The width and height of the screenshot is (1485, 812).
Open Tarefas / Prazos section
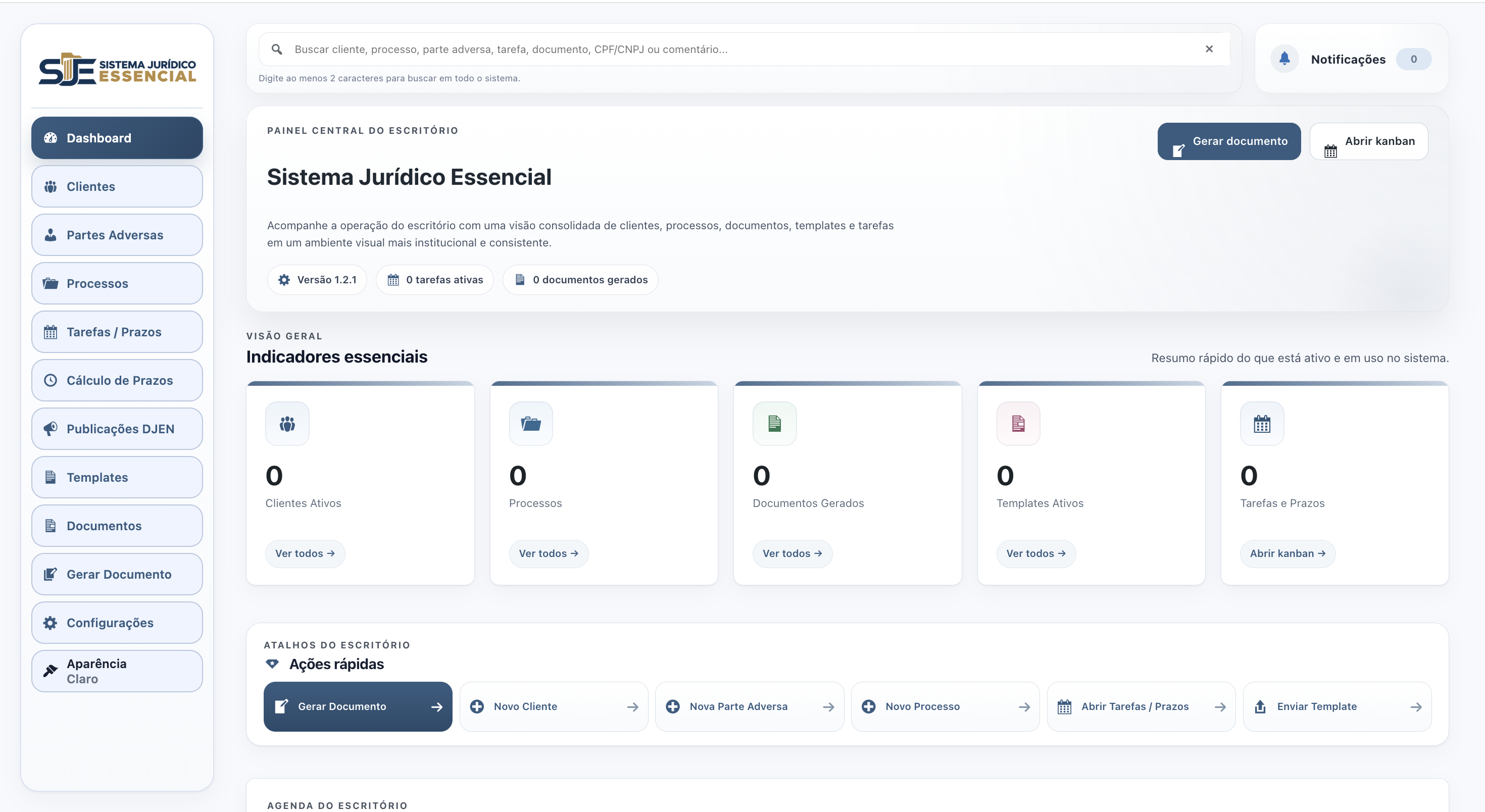coord(117,331)
